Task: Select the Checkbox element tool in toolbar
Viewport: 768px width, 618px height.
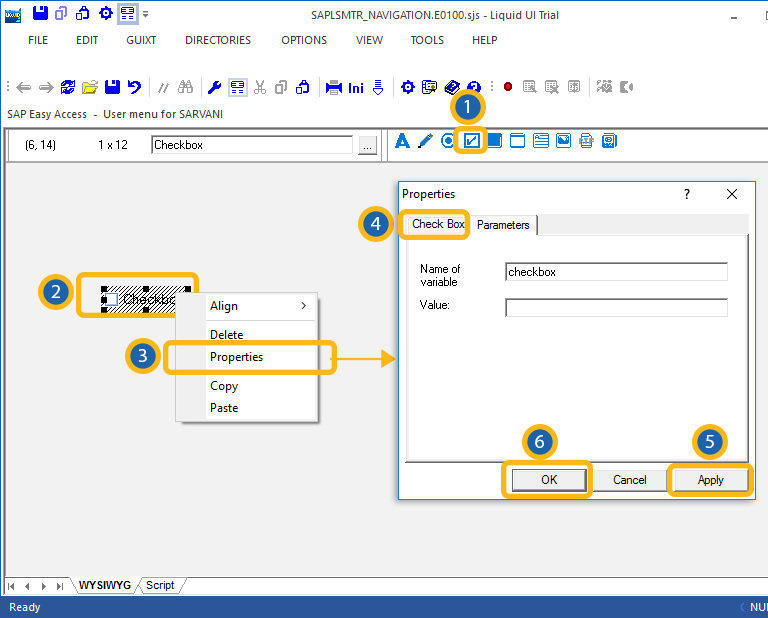Action: [x=470, y=141]
